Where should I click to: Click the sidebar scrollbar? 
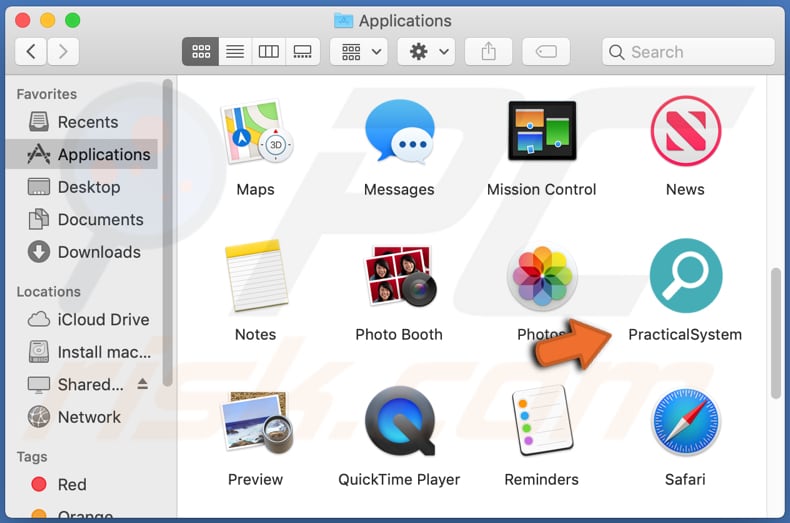168,233
